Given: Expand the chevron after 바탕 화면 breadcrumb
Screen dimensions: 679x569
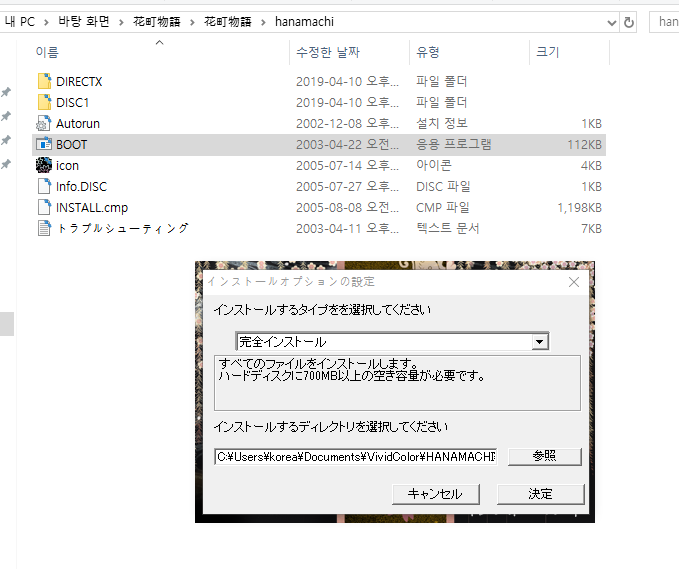Looking at the screenshot, I should (x=121, y=22).
